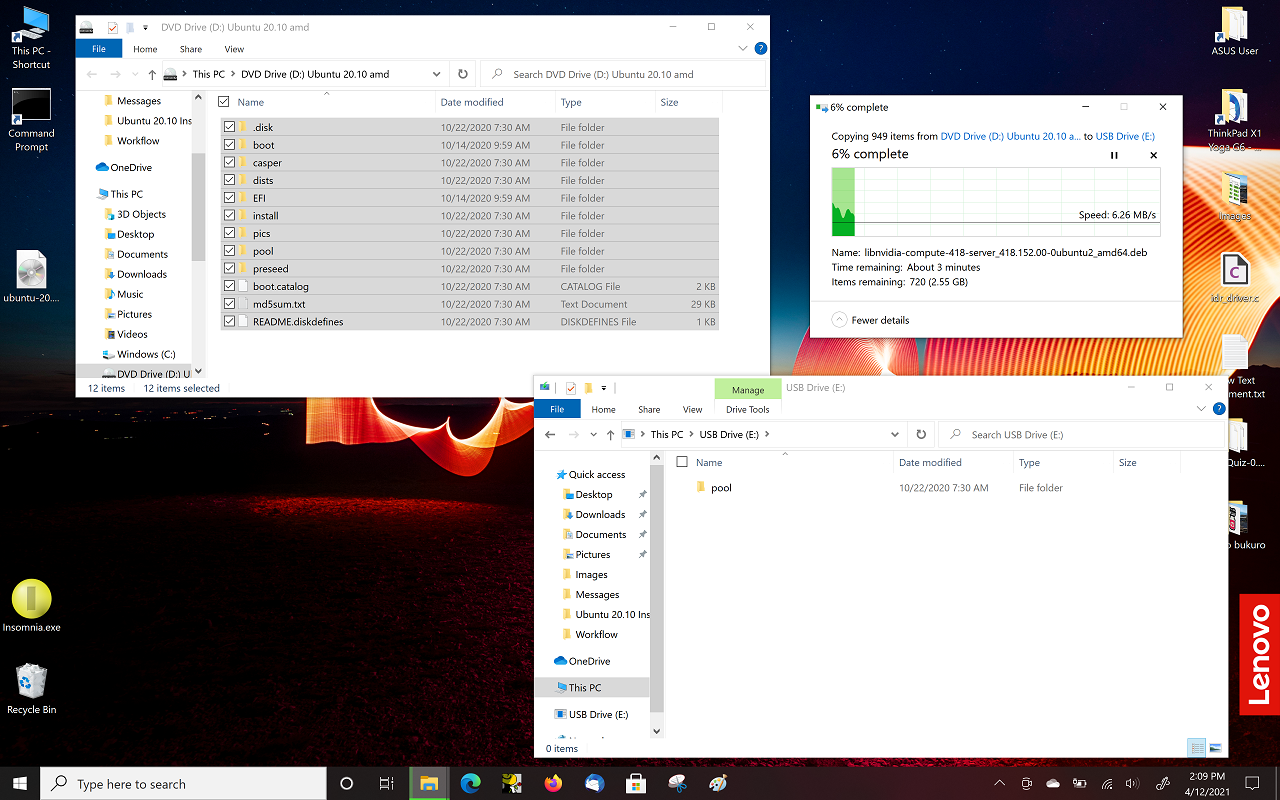Click Windows Start button

click(x=20, y=784)
